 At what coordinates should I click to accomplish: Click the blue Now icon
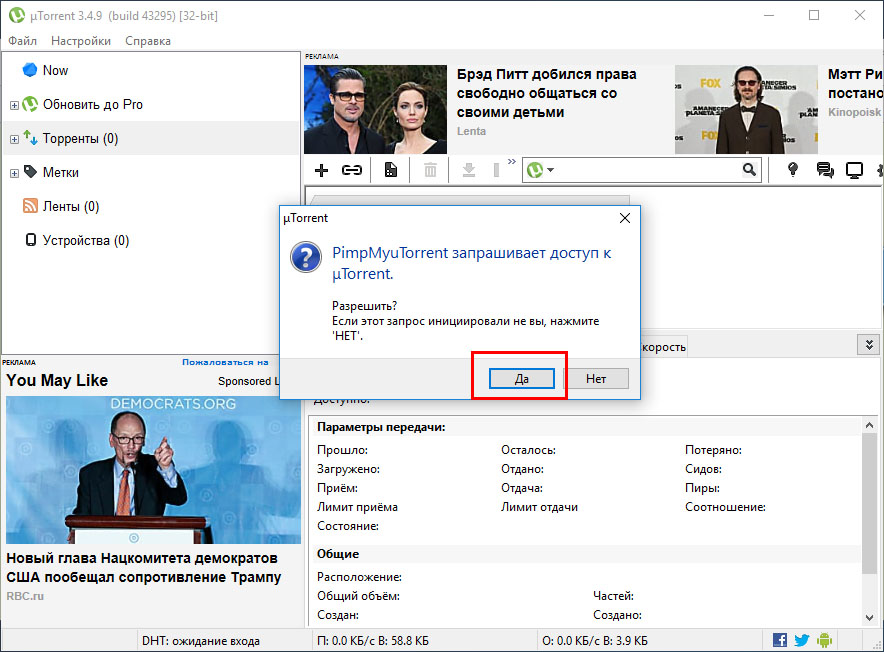(x=30, y=70)
